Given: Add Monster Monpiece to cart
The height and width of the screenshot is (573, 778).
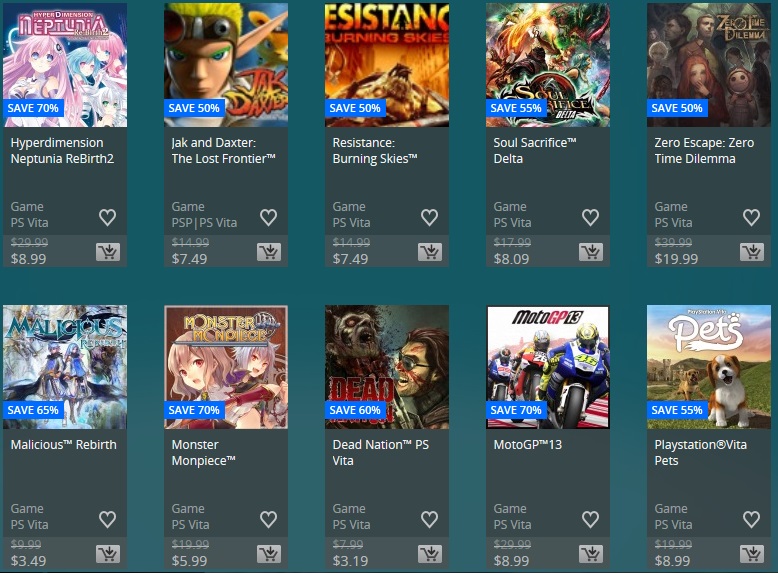Looking at the screenshot, I should [x=269, y=554].
